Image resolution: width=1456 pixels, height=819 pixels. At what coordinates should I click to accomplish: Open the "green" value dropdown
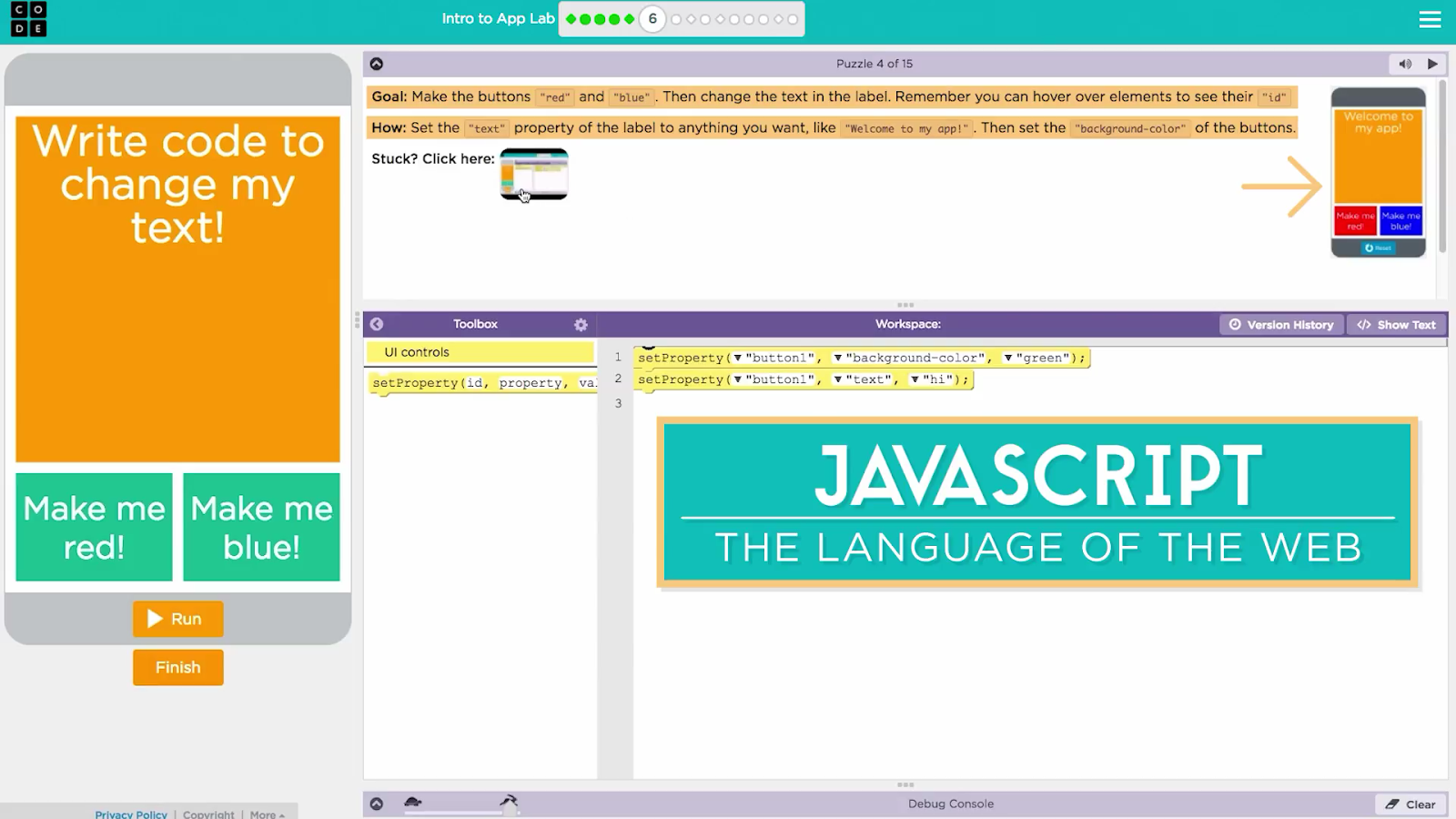1008,359
